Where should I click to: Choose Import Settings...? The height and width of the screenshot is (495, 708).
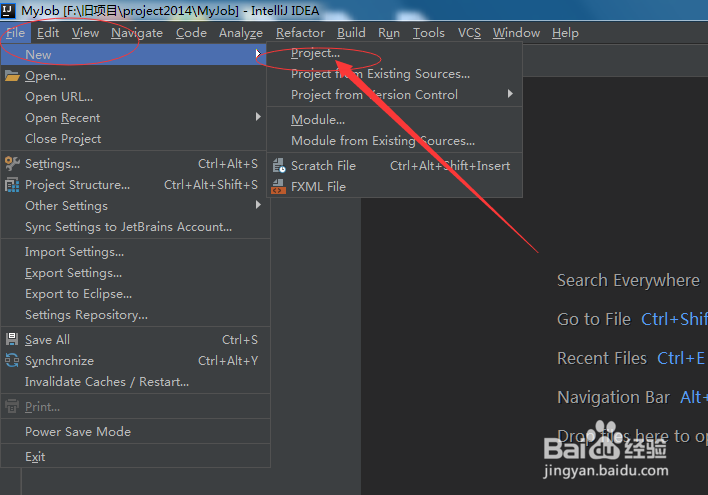(135, 252)
